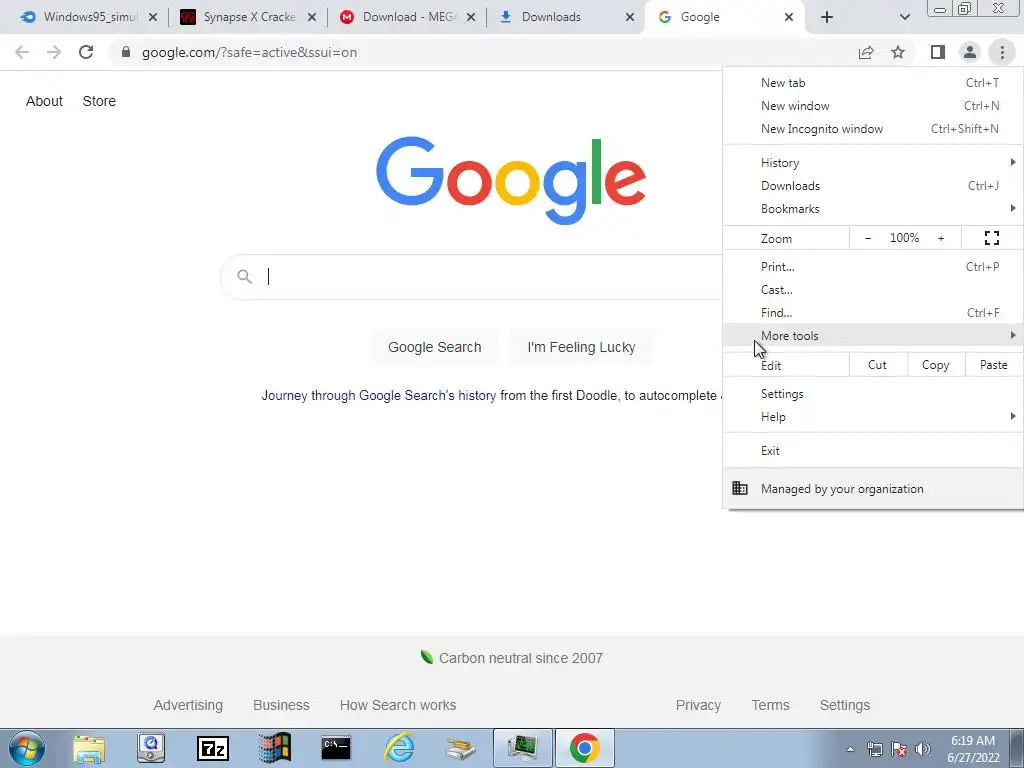This screenshot has height=768, width=1024.
Task: Click Cut in the Edit row
Action: pyautogui.click(x=878, y=365)
